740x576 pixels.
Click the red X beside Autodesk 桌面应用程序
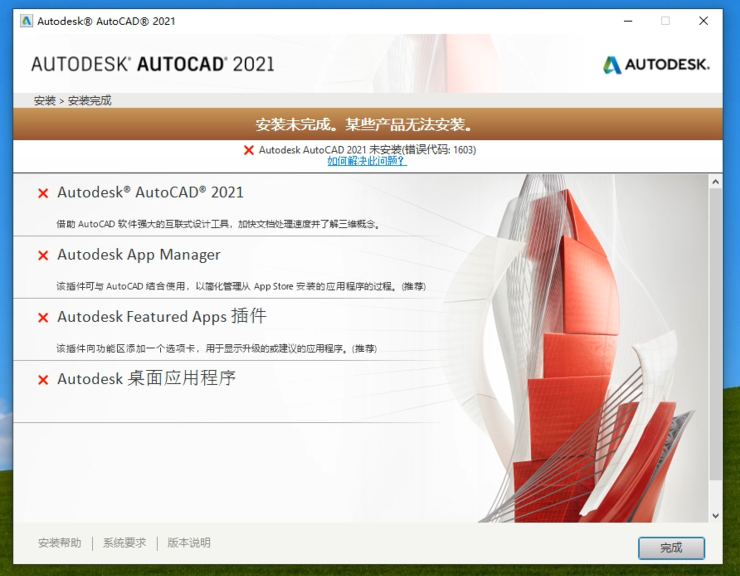pyautogui.click(x=43, y=380)
